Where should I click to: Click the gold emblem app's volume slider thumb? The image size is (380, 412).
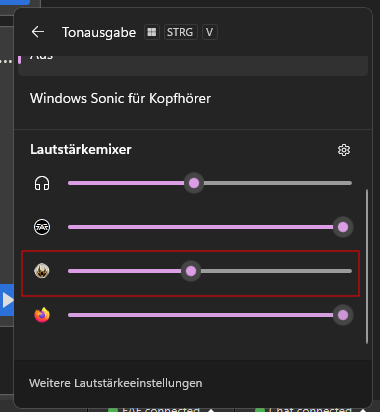pyautogui.click(x=191, y=271)
